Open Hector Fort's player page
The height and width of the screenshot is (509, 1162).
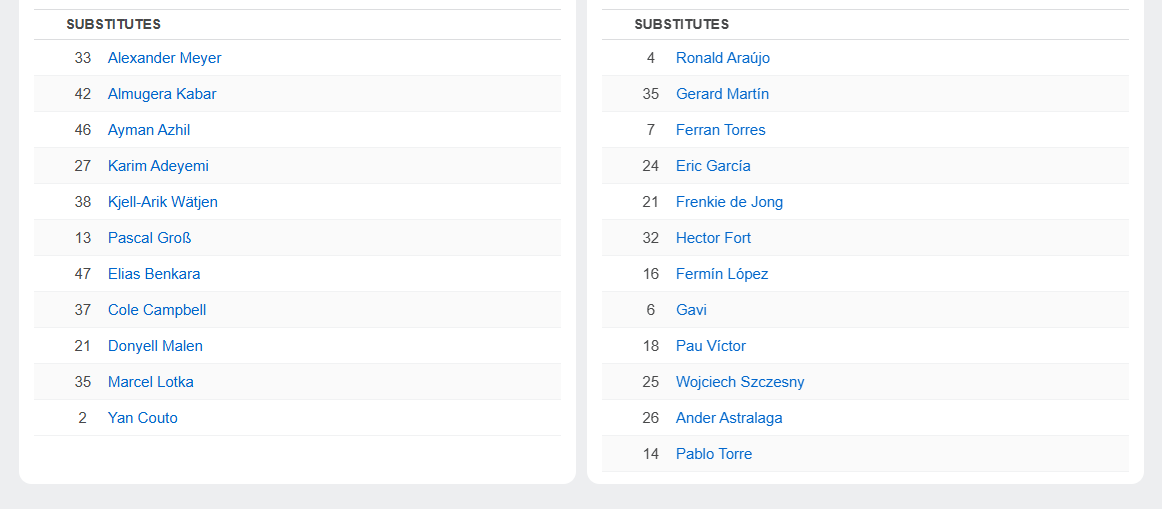coord(713,238)
